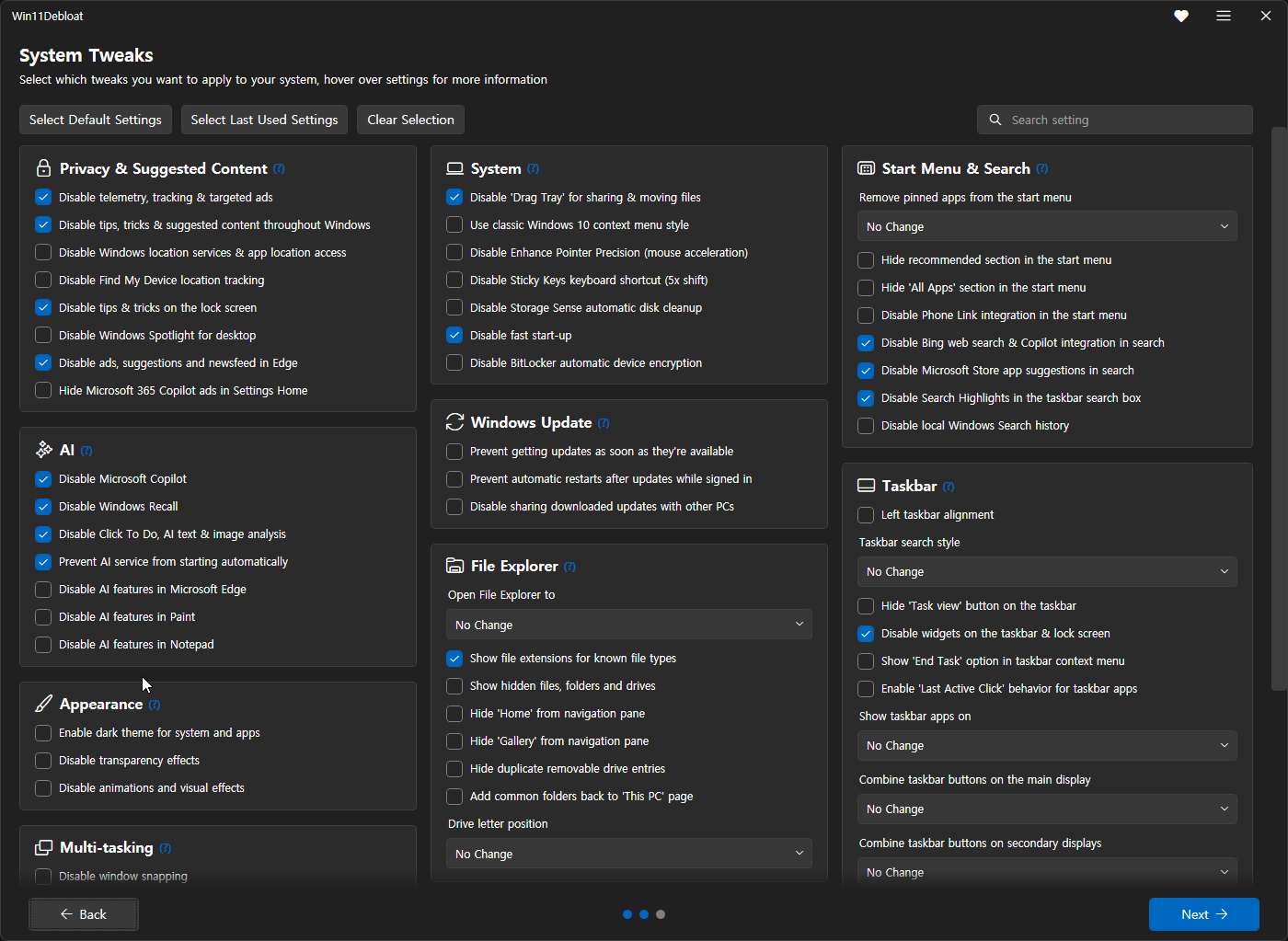Viewport: 1288px width, 941px height.
Task: Click the paintbrush Appearance section icon
Action: click(43, 704)
